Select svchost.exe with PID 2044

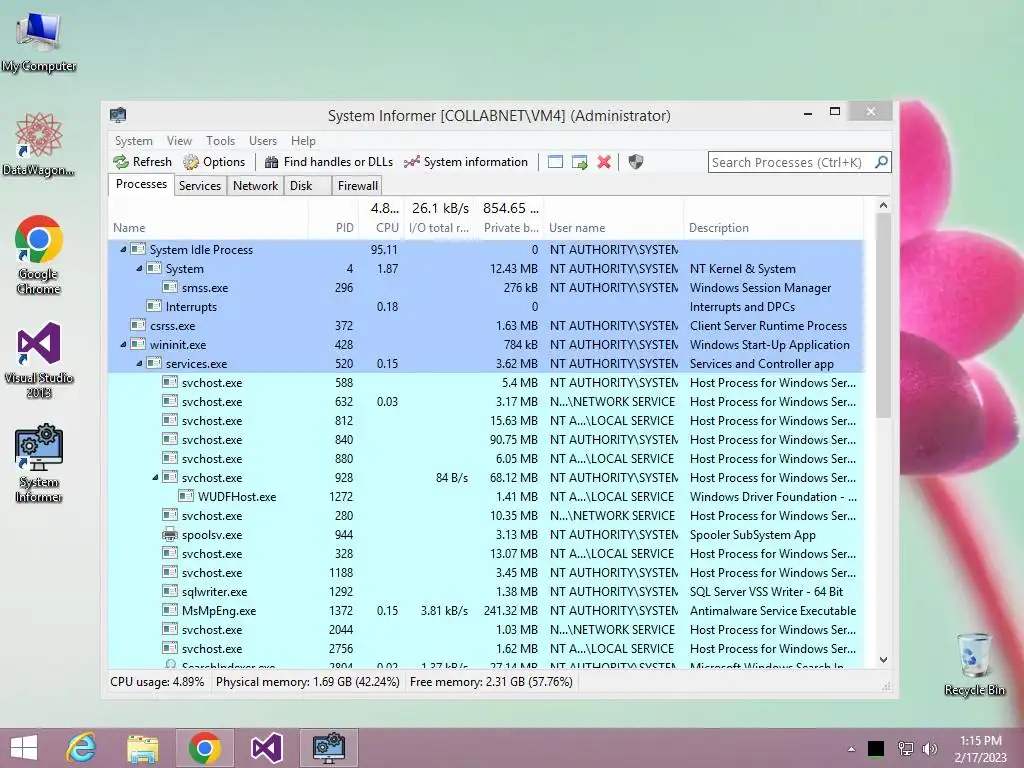[486, 630]
